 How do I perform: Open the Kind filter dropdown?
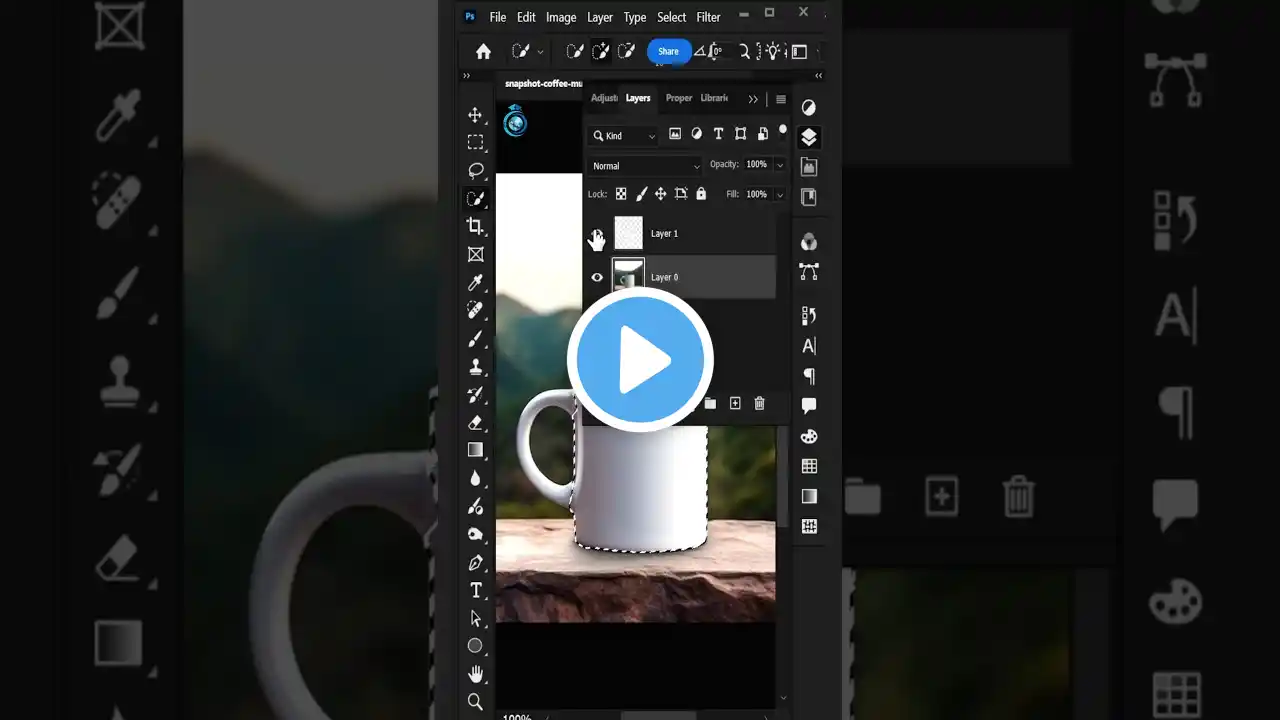[x=623, y=136]
